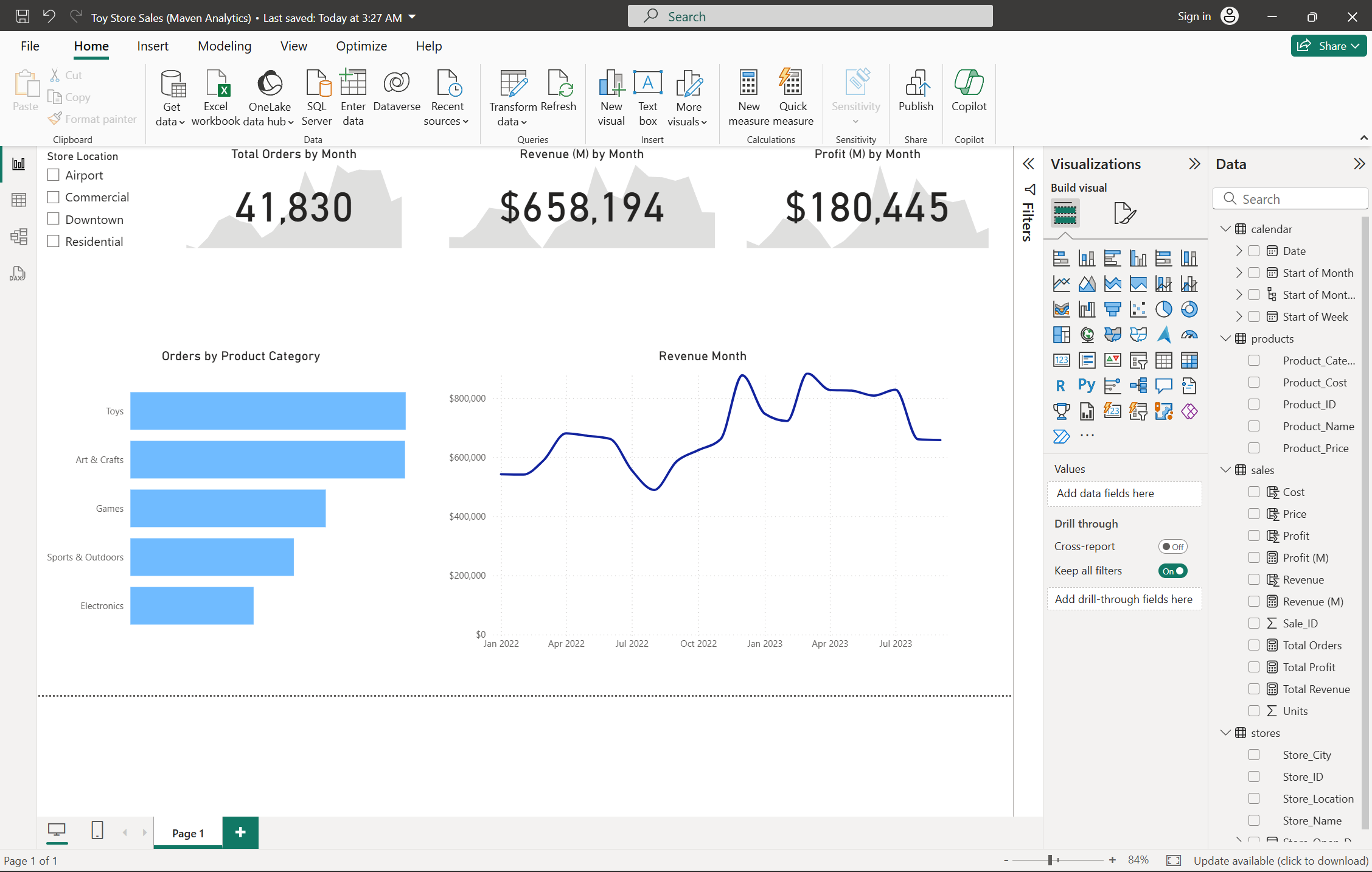Expand the Start of Week field
This screenshot has height=872, width=1372.
[1239, 316]
